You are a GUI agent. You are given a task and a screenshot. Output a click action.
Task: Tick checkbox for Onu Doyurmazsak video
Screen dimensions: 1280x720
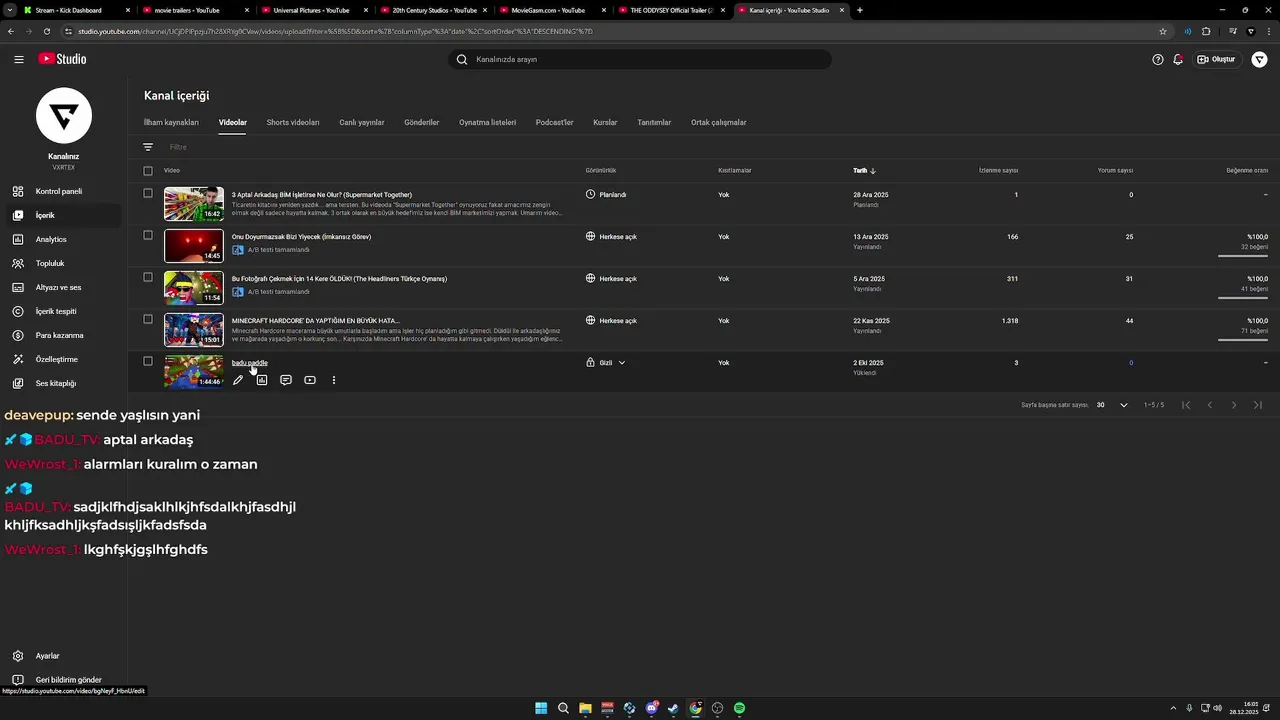148,235
